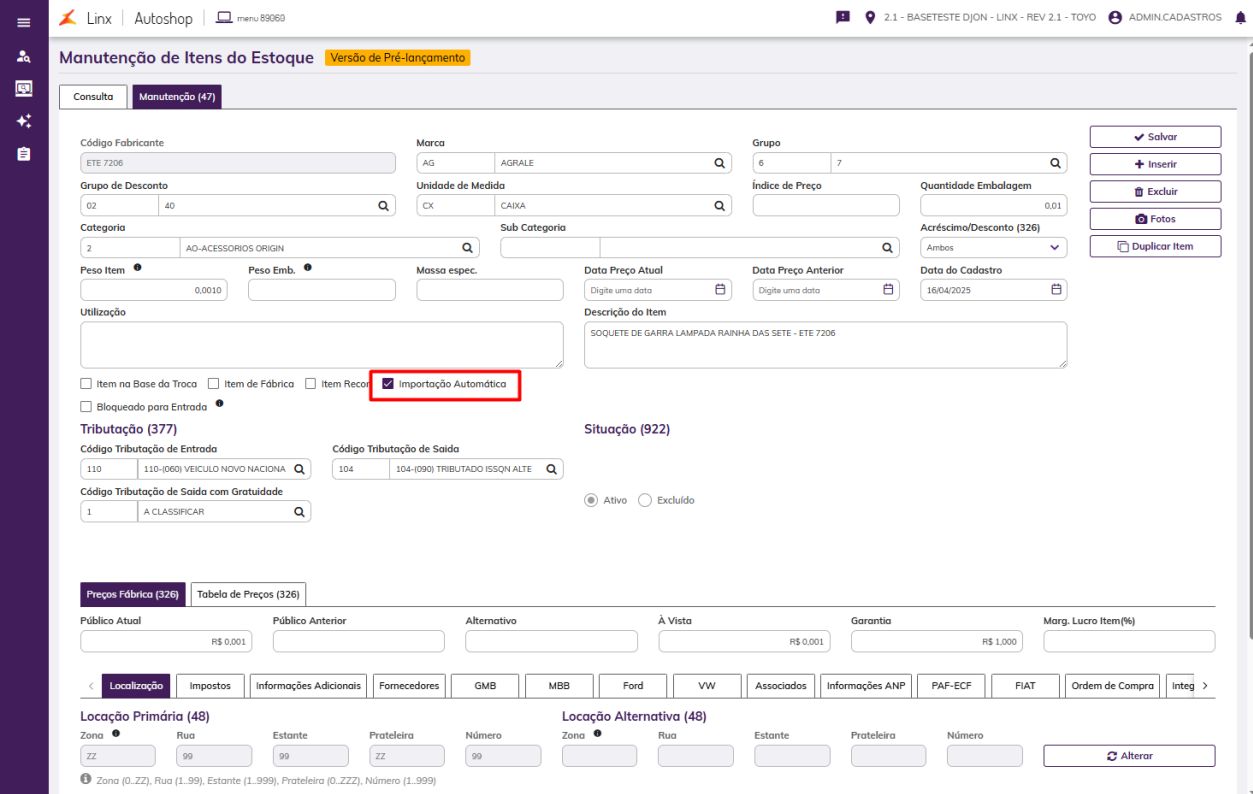Open calendar icon for Data do Cadastro
1253x794 pixels.
coord(1056,290)
